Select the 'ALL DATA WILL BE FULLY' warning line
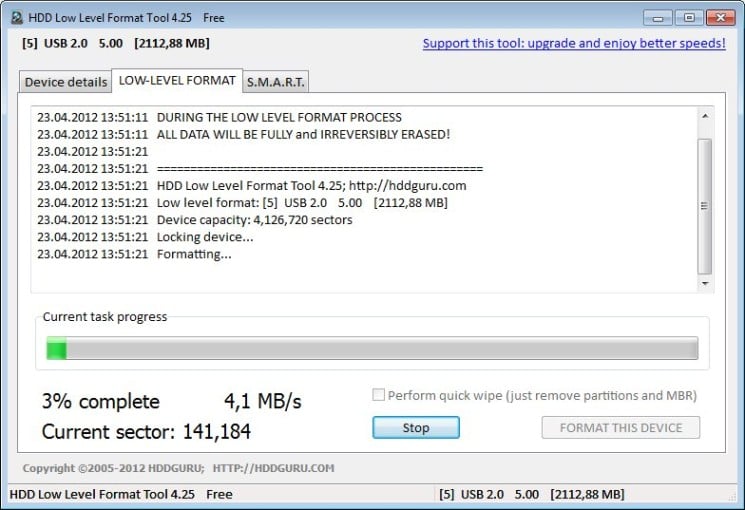 tap(244, 135)
